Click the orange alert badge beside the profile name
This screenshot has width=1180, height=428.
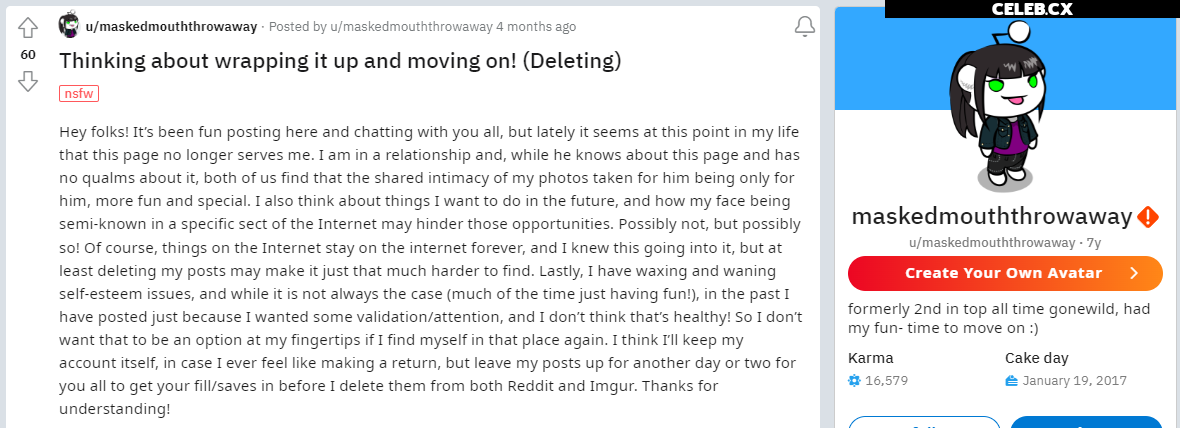[1148, 216]
